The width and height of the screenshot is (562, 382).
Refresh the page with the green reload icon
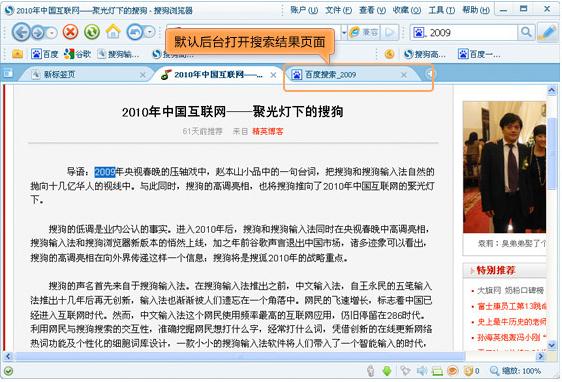point(92,32)
